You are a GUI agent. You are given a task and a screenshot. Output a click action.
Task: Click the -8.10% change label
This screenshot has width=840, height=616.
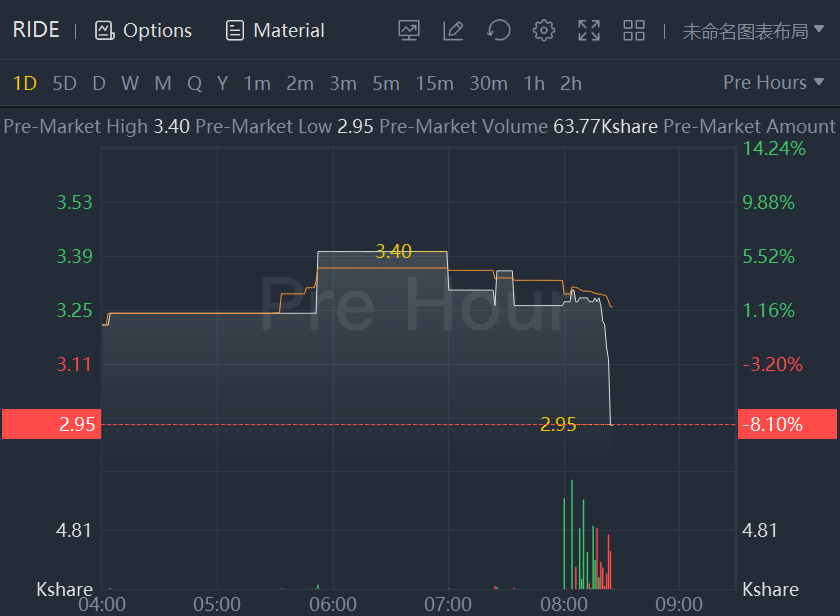point(786,424)
